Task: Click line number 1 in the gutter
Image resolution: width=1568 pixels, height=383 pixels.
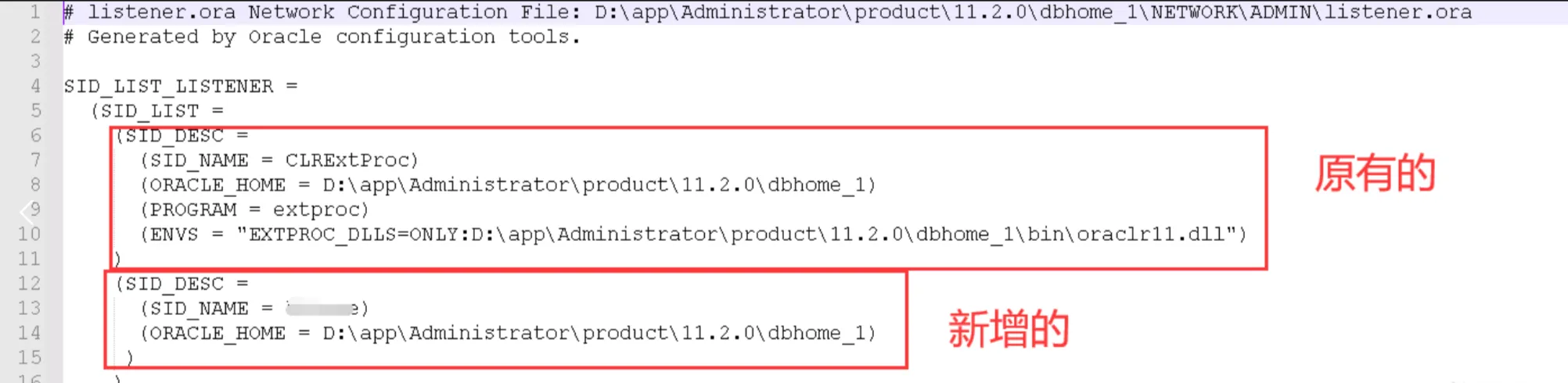Action: click(x=35, y=12)
